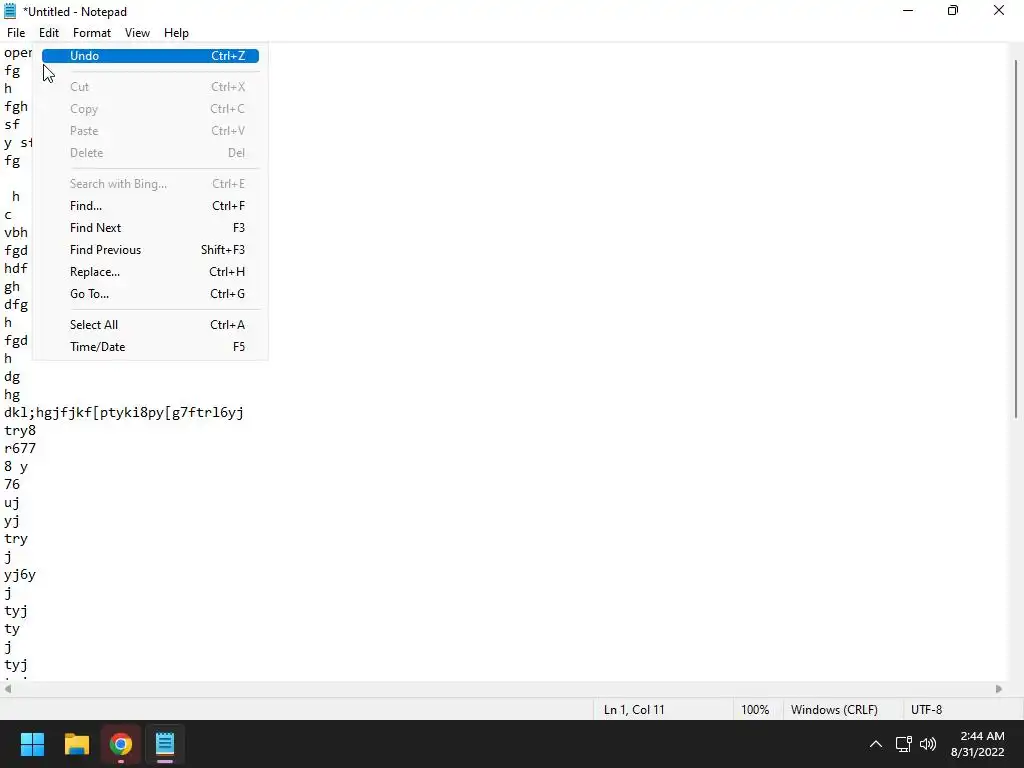Open the Format menu
The image size is (1024, 768).
coord(91,33)
